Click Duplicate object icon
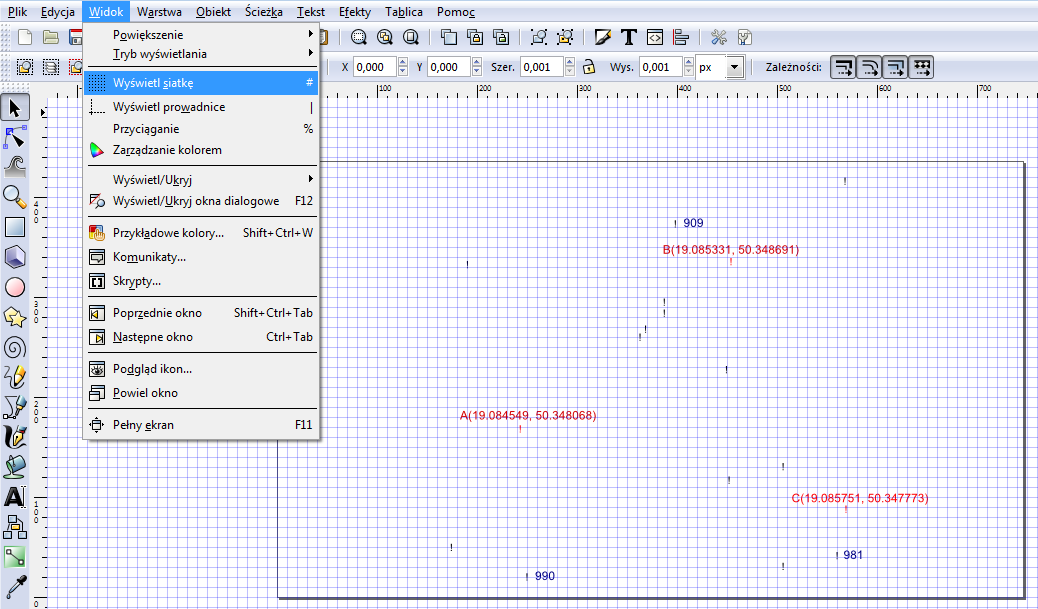1038x609 pixels. click(x=449, y=37)
